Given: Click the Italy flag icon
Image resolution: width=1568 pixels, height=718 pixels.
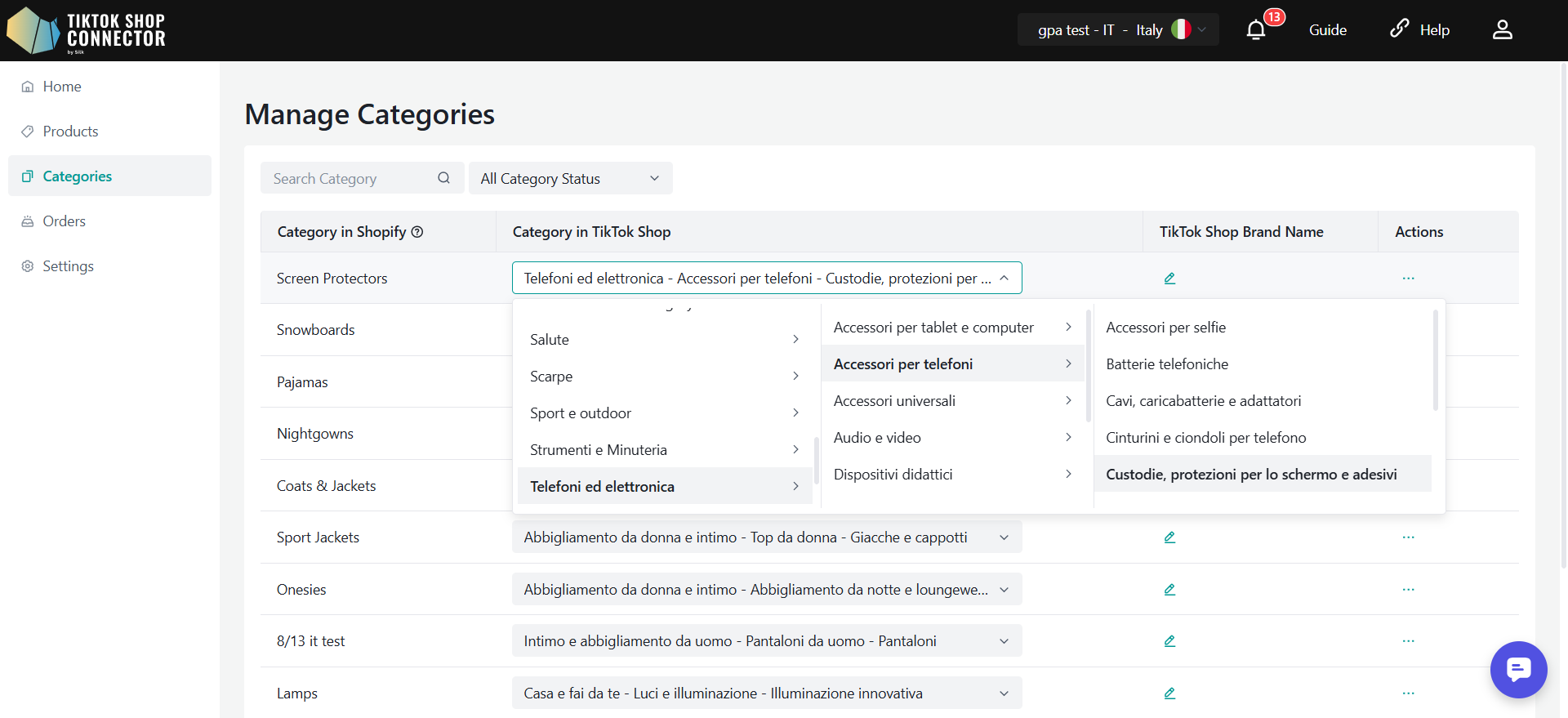Looking at the screenshot, I should (x=1181, y=29).
